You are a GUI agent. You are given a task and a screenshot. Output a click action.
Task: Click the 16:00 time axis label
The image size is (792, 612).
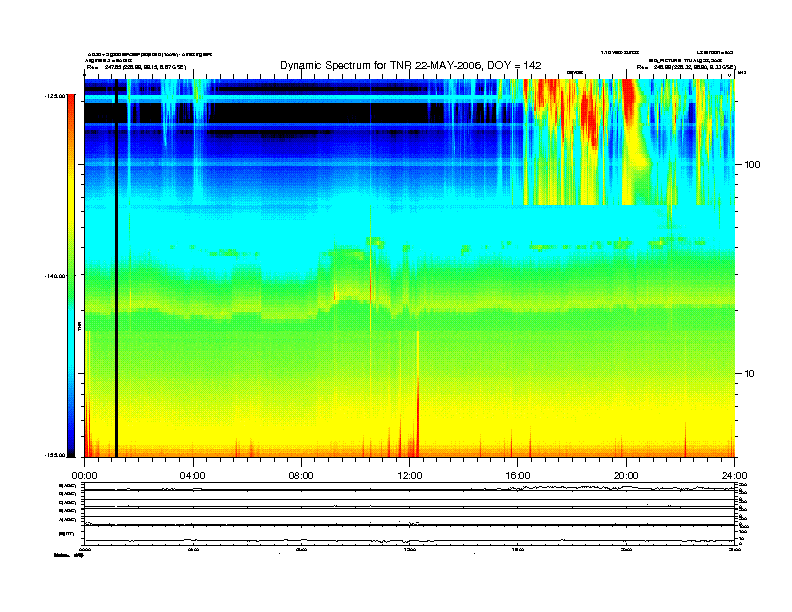click(518, 476)
